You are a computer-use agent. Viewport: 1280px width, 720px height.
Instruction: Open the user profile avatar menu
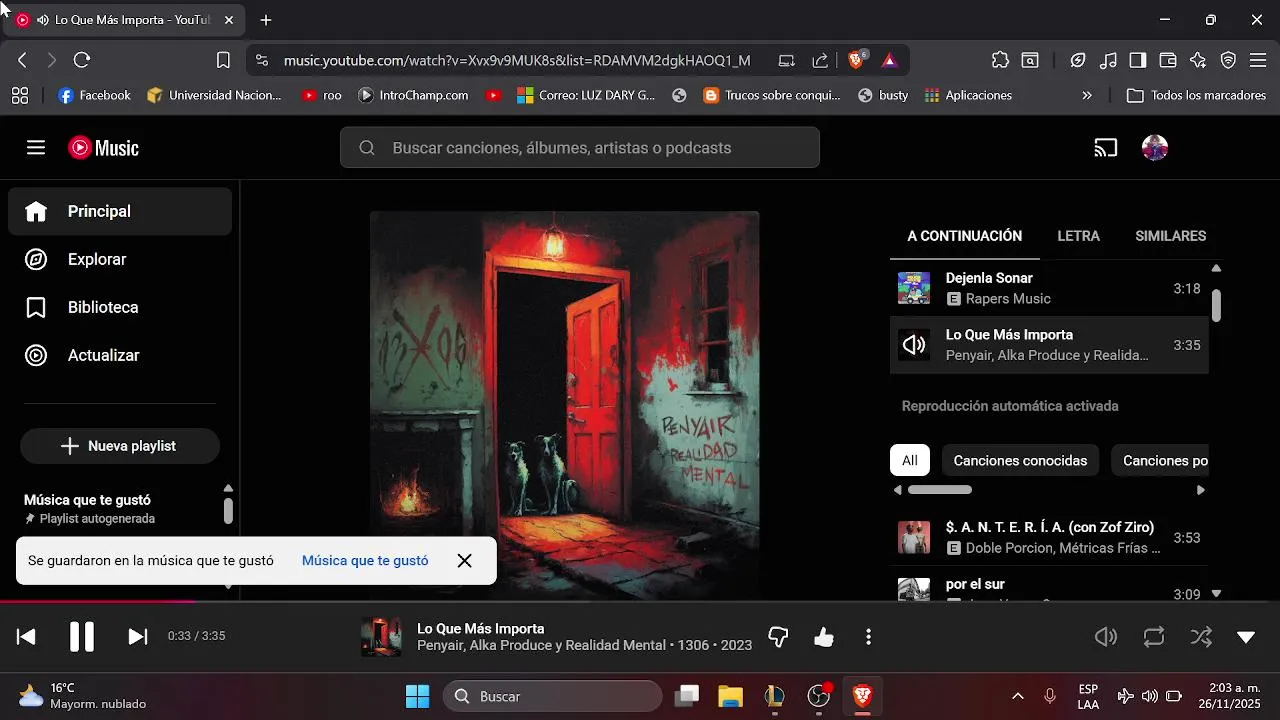[x=1155, y=148]
